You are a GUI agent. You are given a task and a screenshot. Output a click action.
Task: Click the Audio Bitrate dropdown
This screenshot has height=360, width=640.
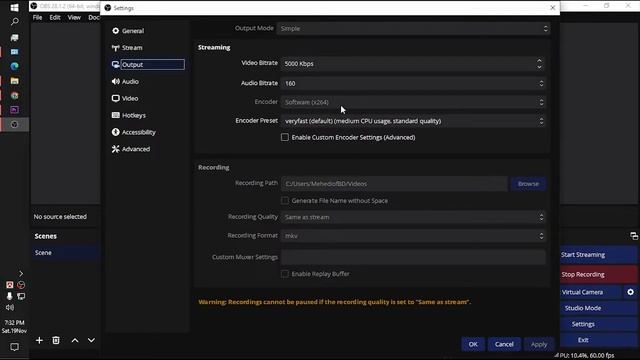click(413, 83)
